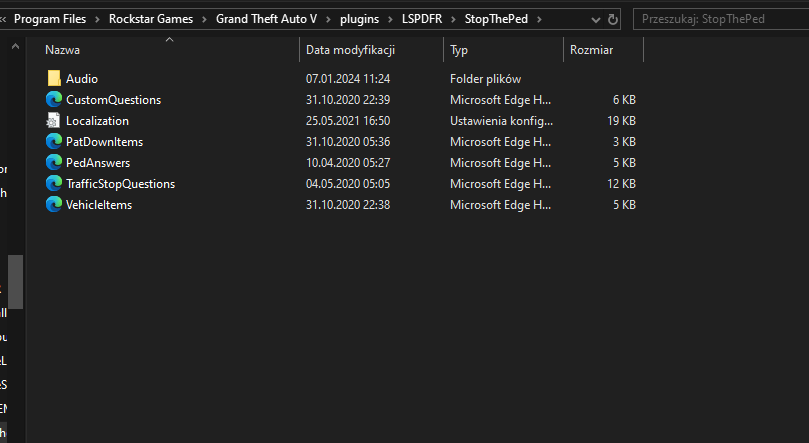Click the navigation pane scrollbar thumb

pyautogui.click(x=15, y=280)
